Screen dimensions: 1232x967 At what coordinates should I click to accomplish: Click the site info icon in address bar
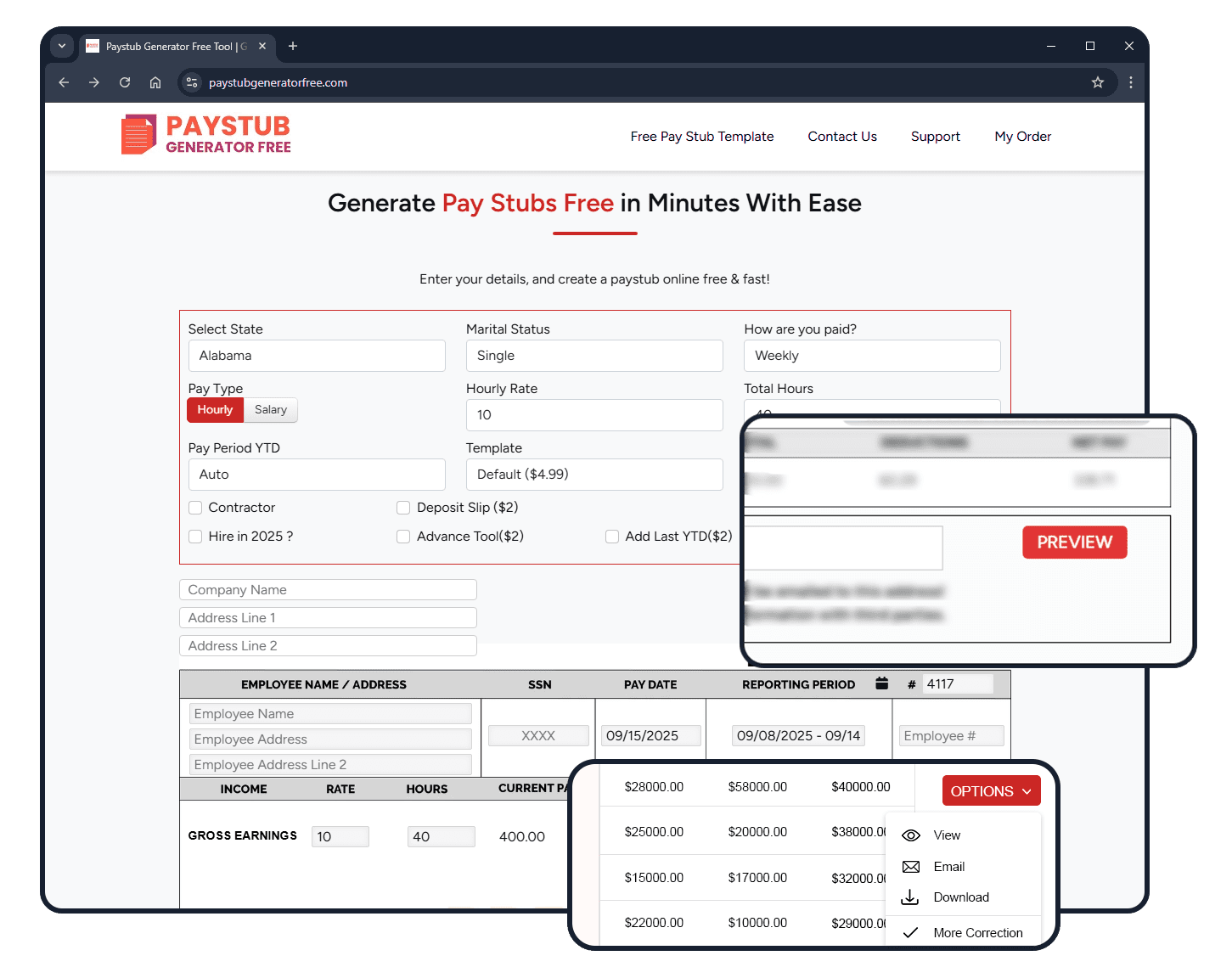click(192, 82)
